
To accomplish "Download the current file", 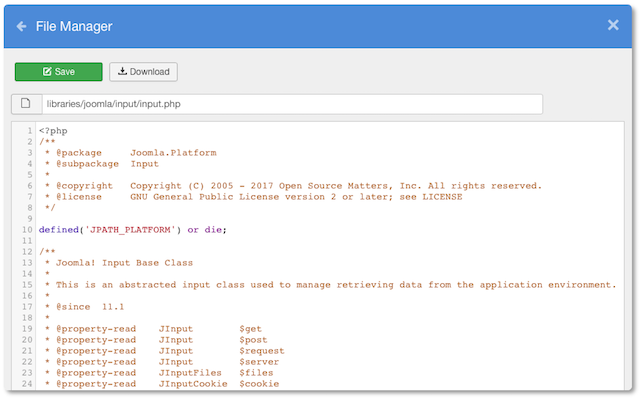I will (143, 72).
